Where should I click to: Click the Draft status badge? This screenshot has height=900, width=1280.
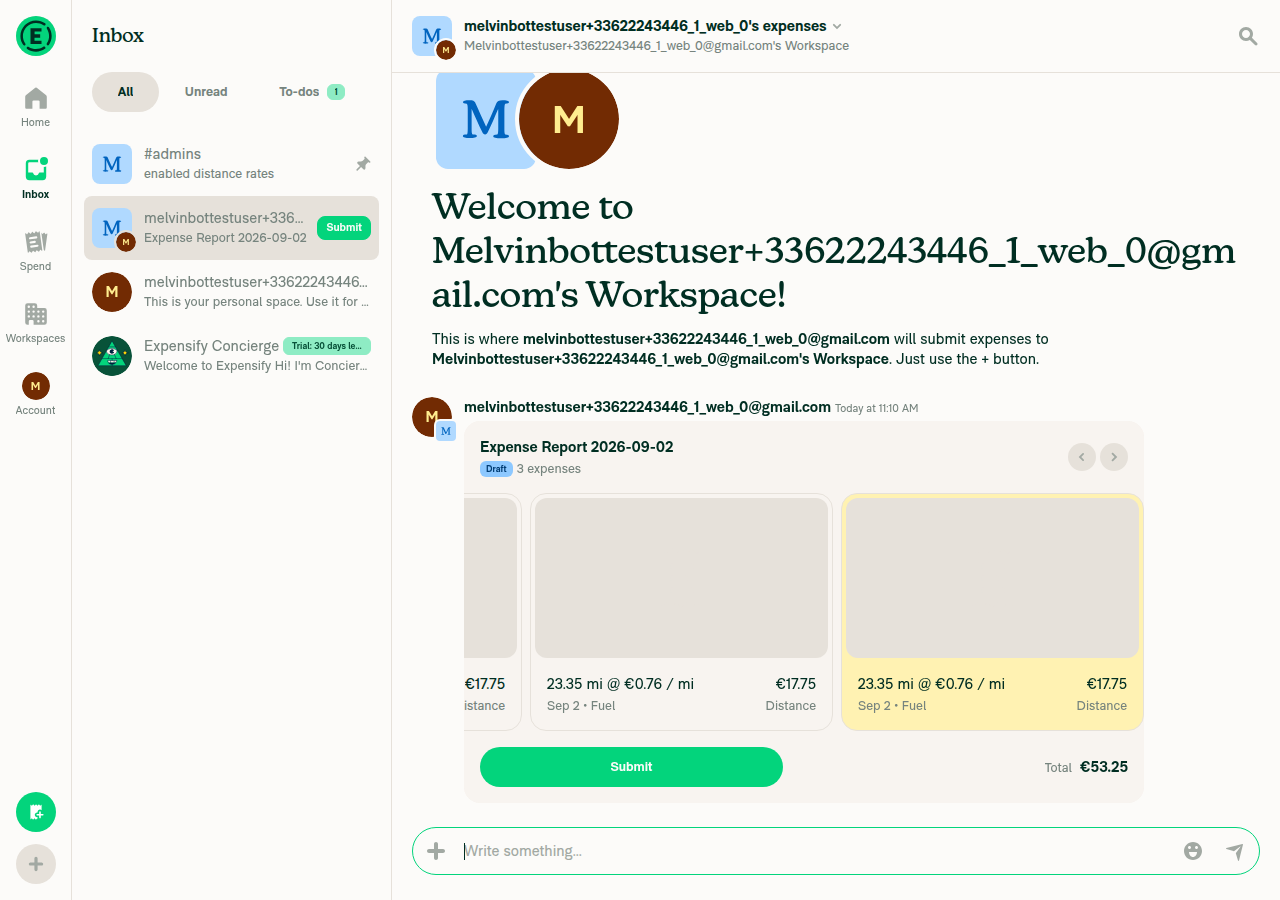(x=496, y=469)
